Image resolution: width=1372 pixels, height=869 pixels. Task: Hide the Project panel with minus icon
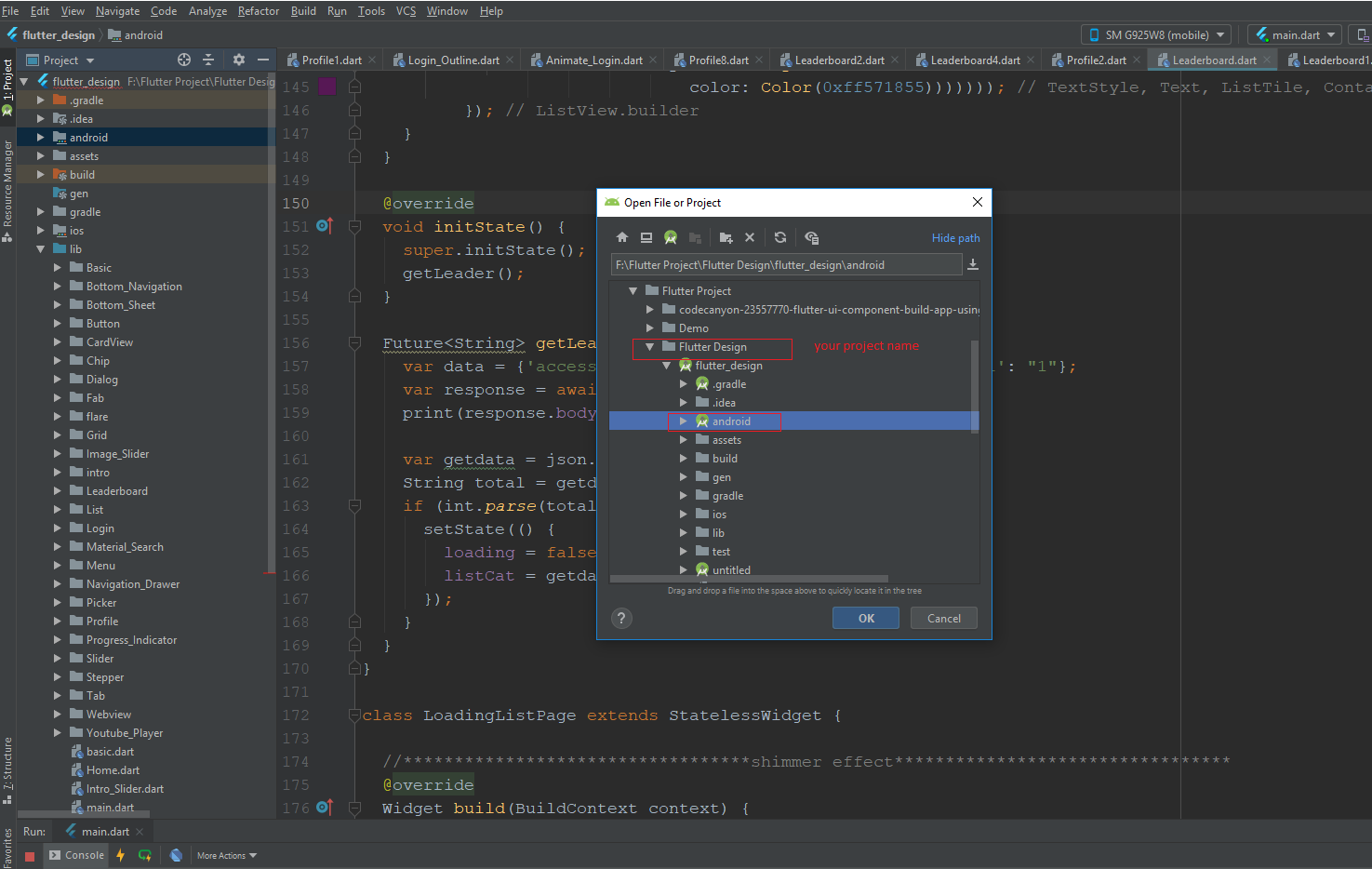coord(263,60)
